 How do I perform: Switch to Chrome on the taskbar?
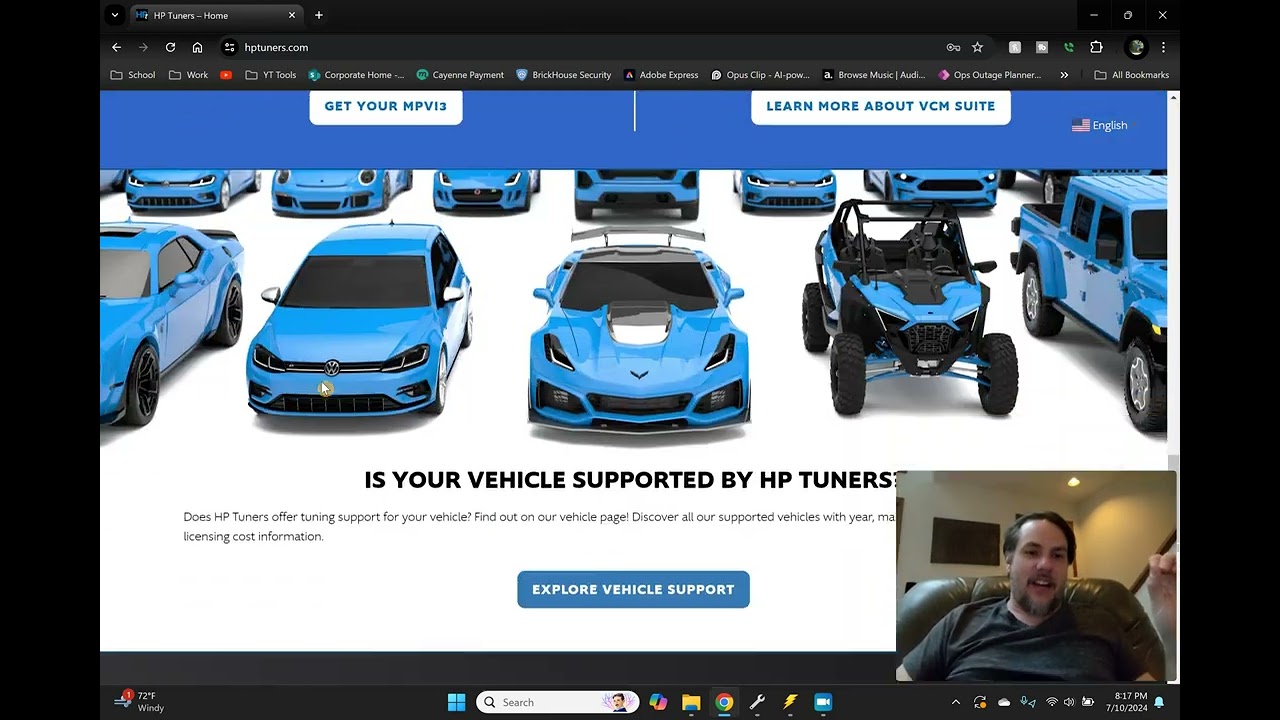click(x=724, y=702)
